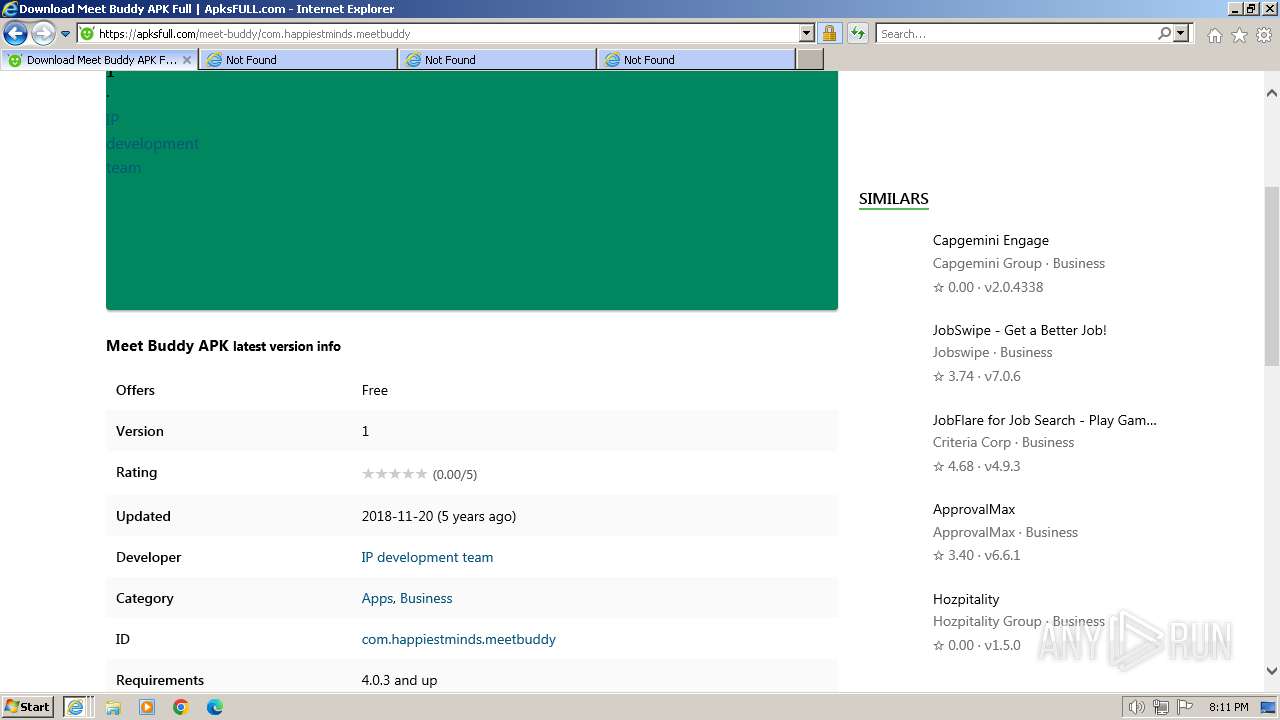
Task: Click the scrollbar down arrow
Action: click(x=1272, y=671)
